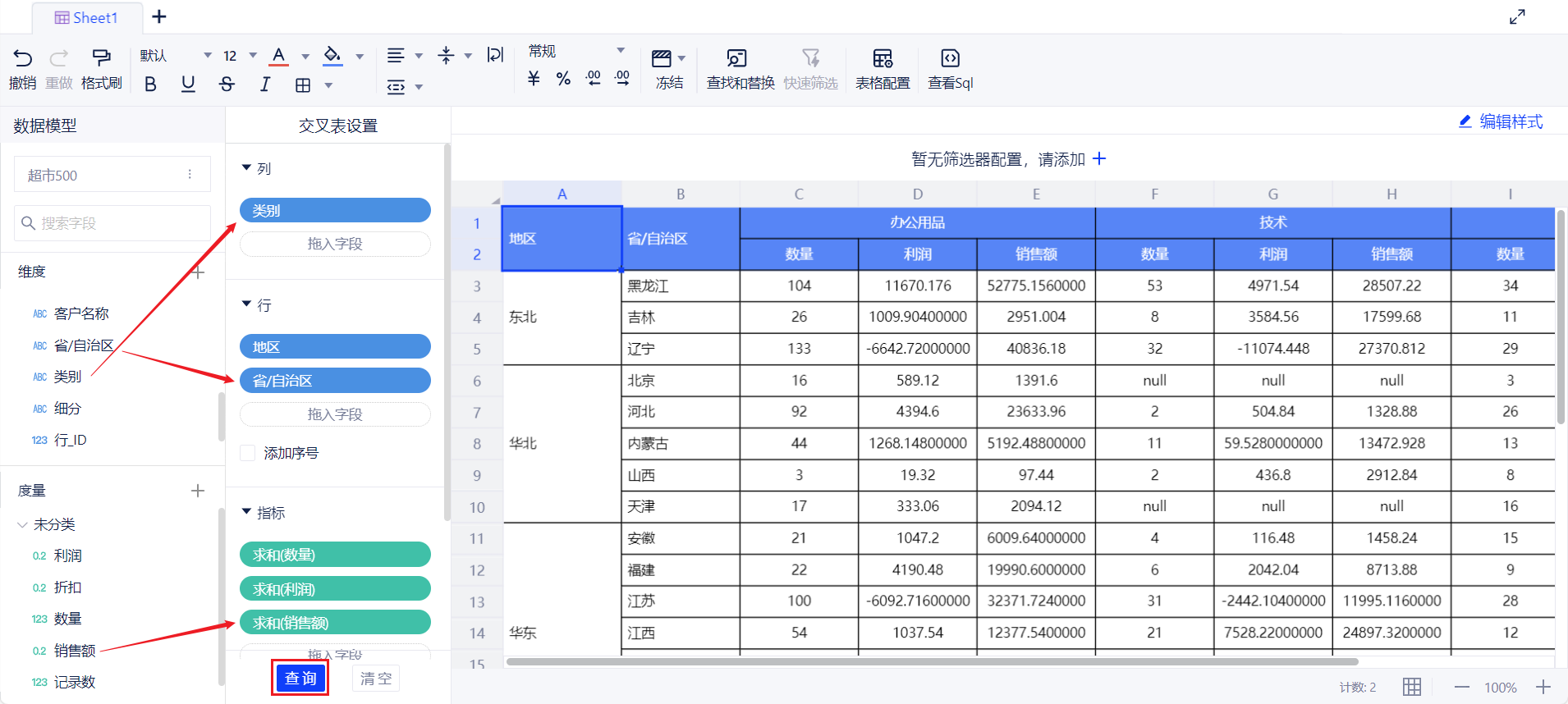Click the 查询 query button
This screenshot has height=704, width=1568.
tap(300, 679)
